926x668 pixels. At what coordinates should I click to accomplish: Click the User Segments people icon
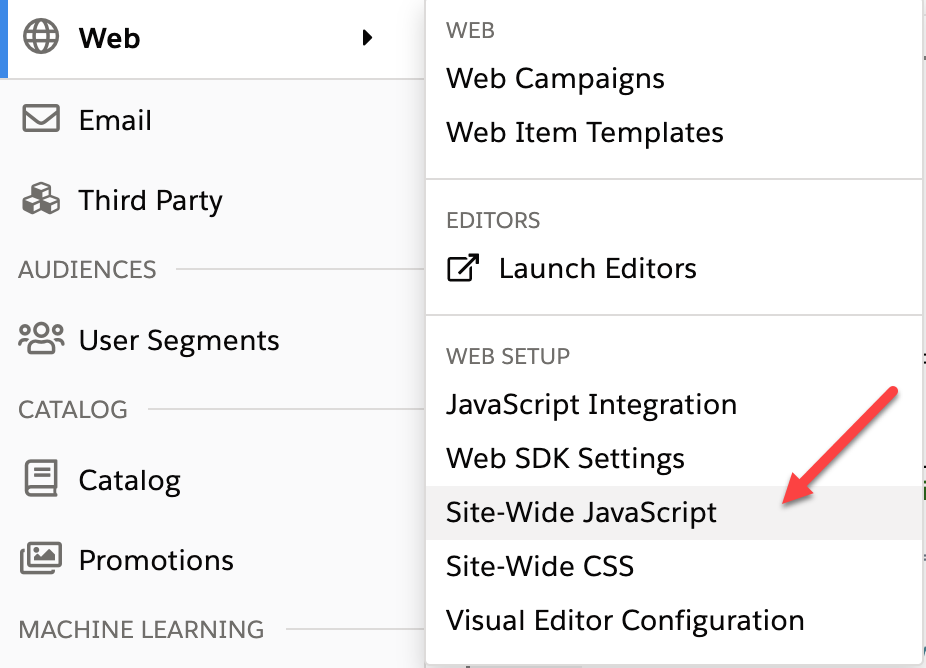pyautogui.click(x=41, y=338)
